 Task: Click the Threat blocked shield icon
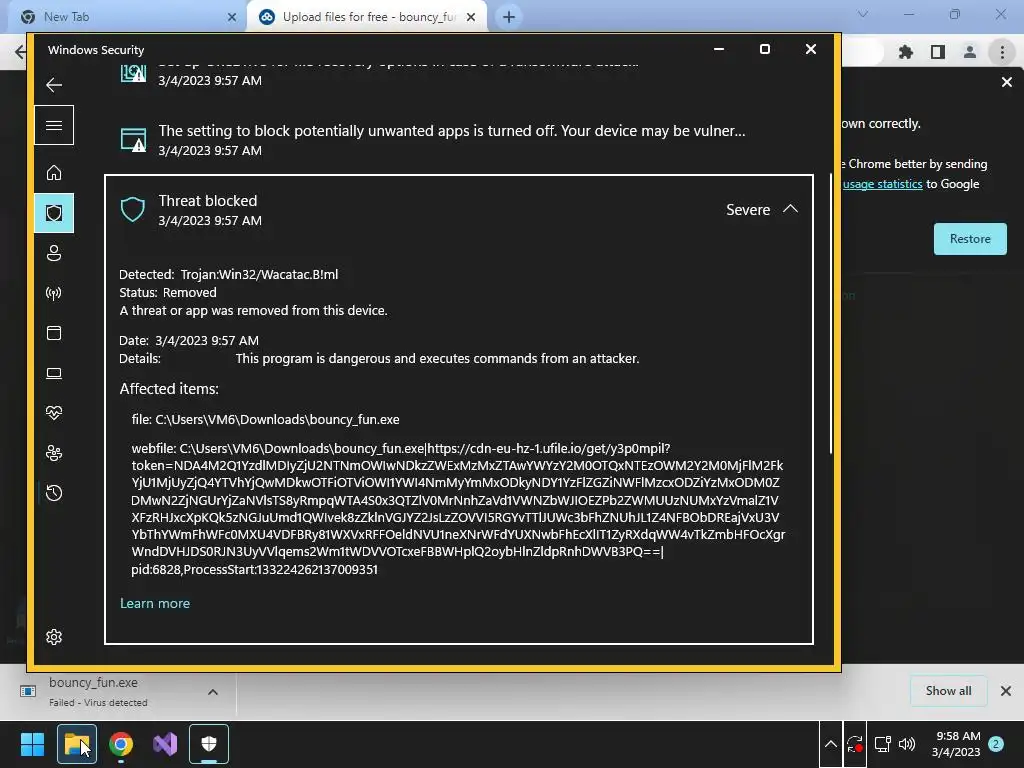tap(133, 210)
